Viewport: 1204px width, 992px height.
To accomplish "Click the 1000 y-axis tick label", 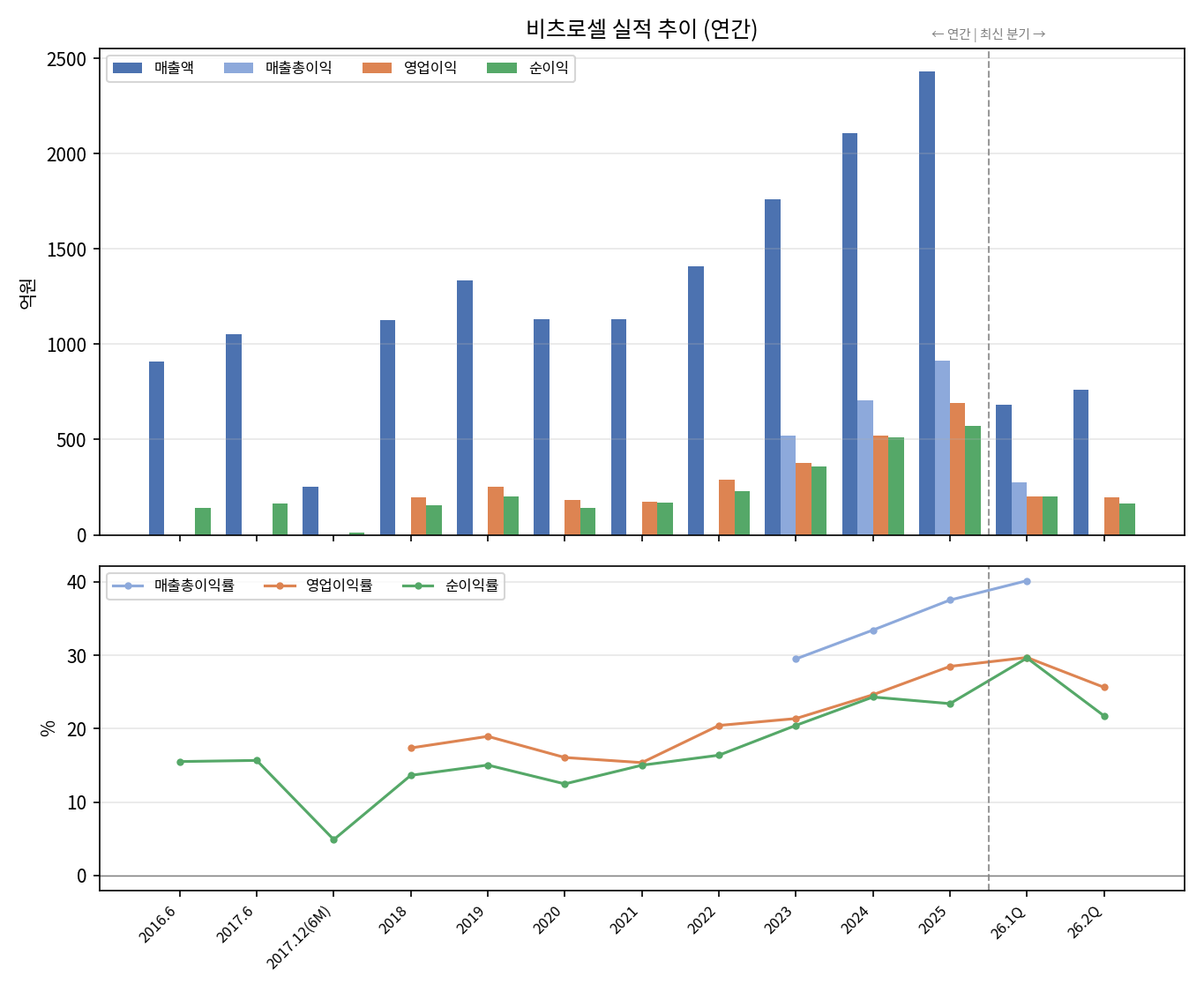I will click(x=67, y=345).
